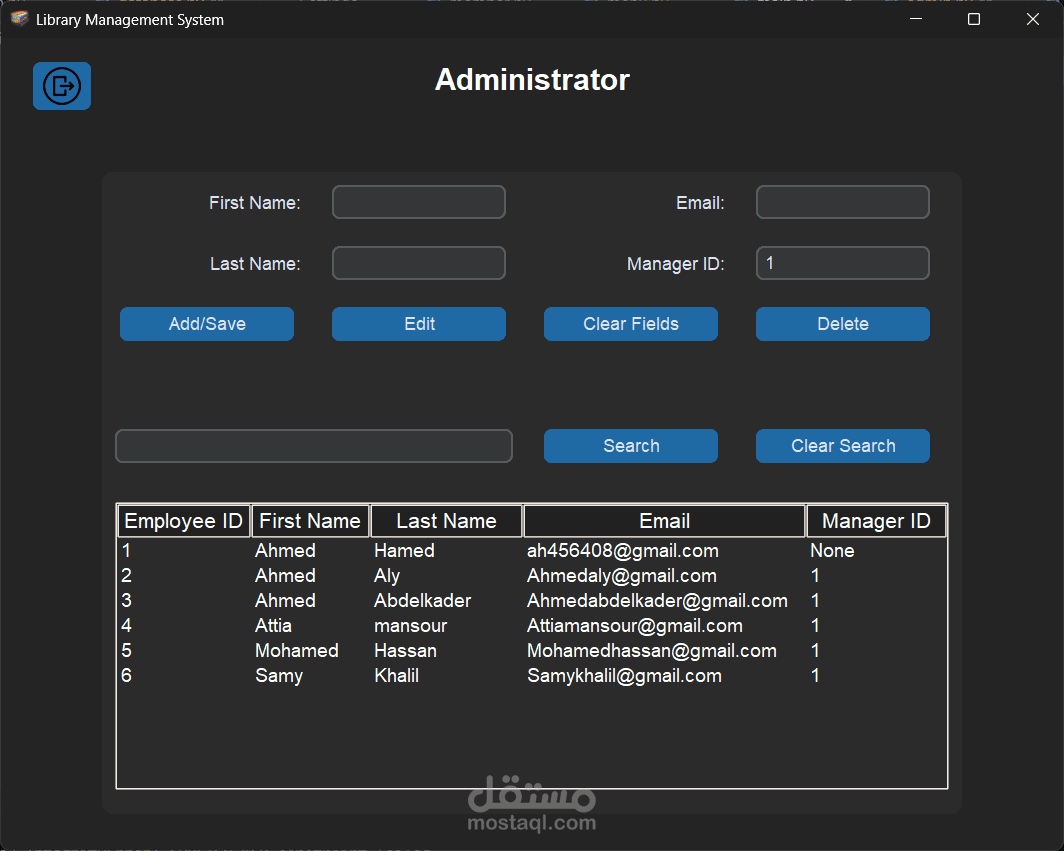Image resolution: width=1064 pixels, height=851 pixels.
Task: Focus the First Name input field
Action: 419,202
